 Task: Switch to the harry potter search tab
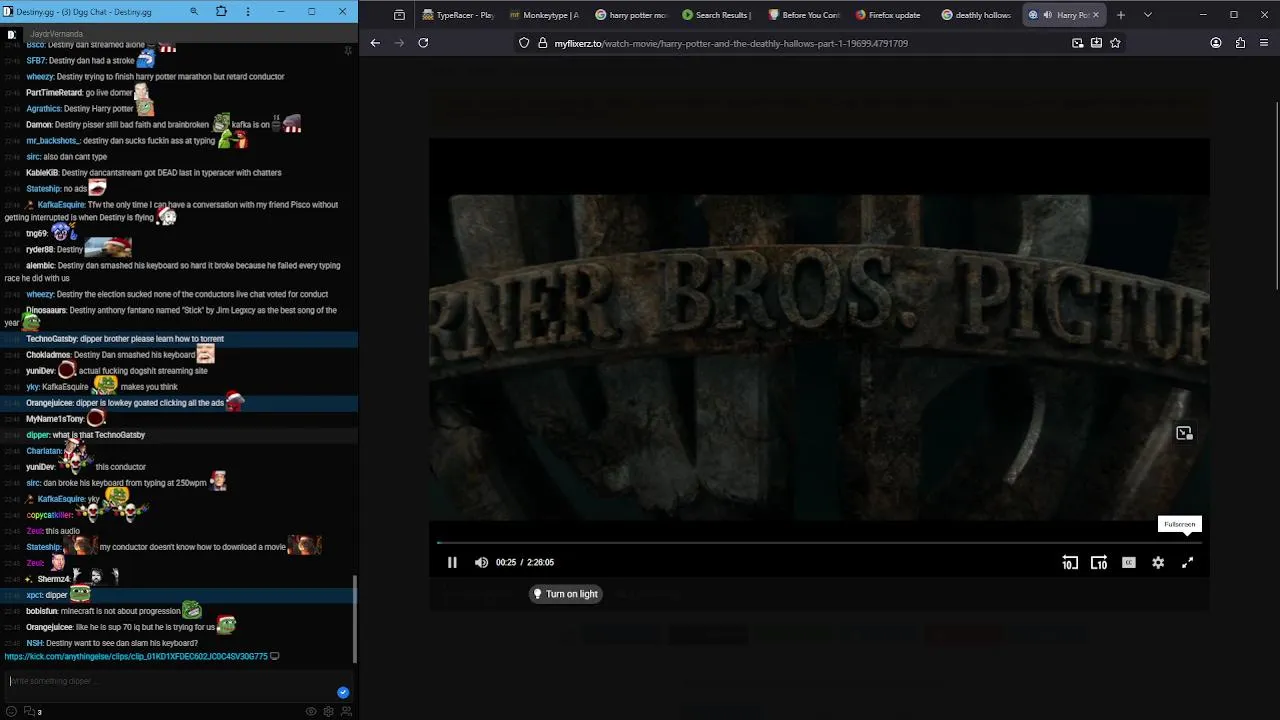pos(631,15)
